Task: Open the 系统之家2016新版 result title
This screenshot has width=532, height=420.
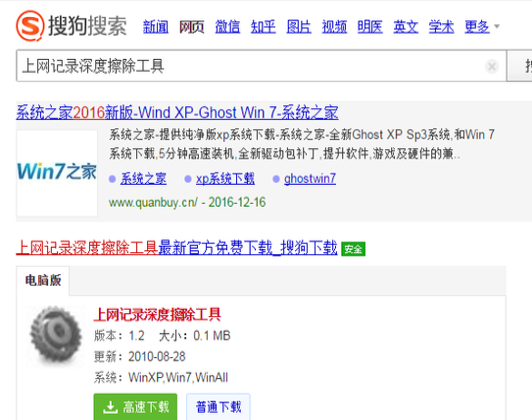Action: pos(177,113)
